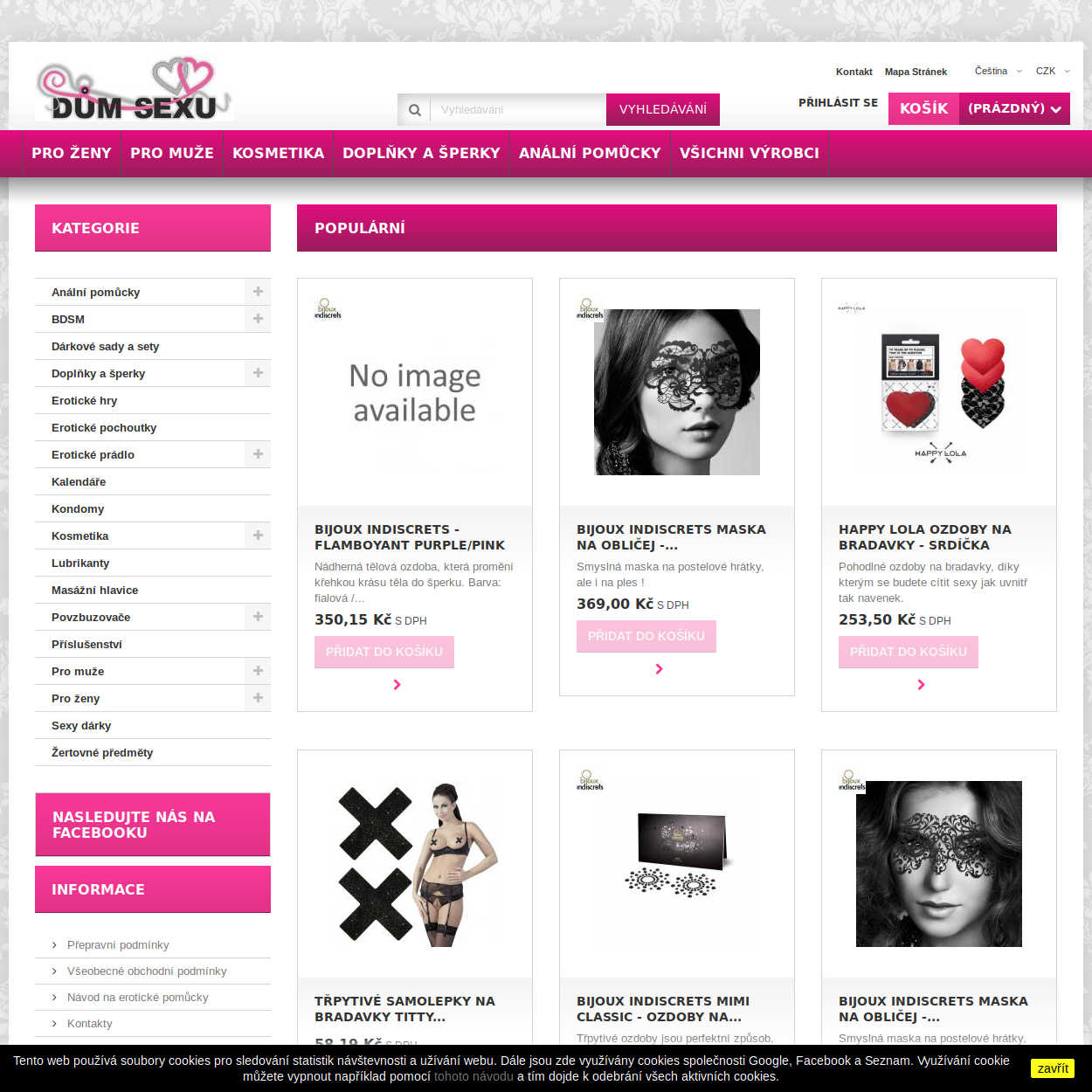Click the VYHLEDÁVÁNÍ search button

point(663,110)
